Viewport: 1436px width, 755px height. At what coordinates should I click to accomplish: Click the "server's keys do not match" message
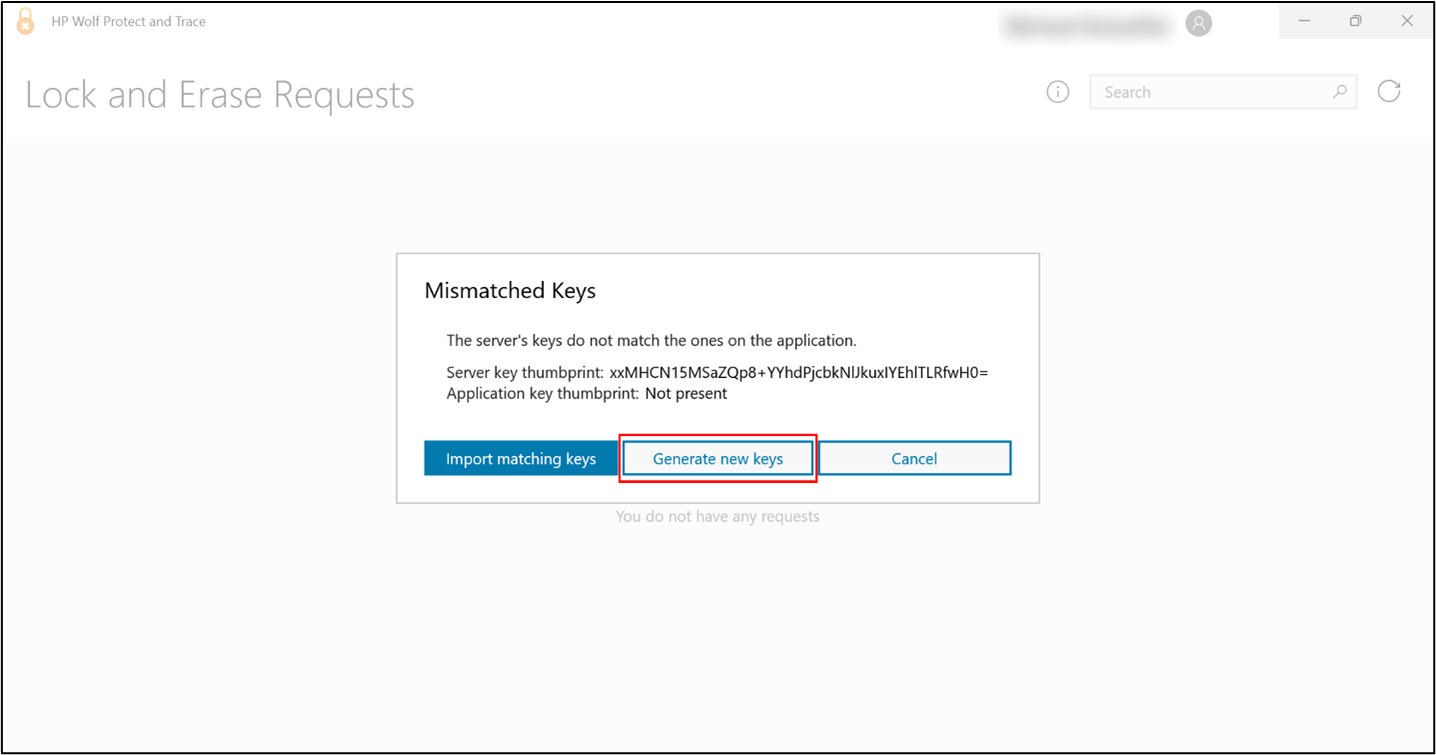pyautogui.click(x=651, y=341)
